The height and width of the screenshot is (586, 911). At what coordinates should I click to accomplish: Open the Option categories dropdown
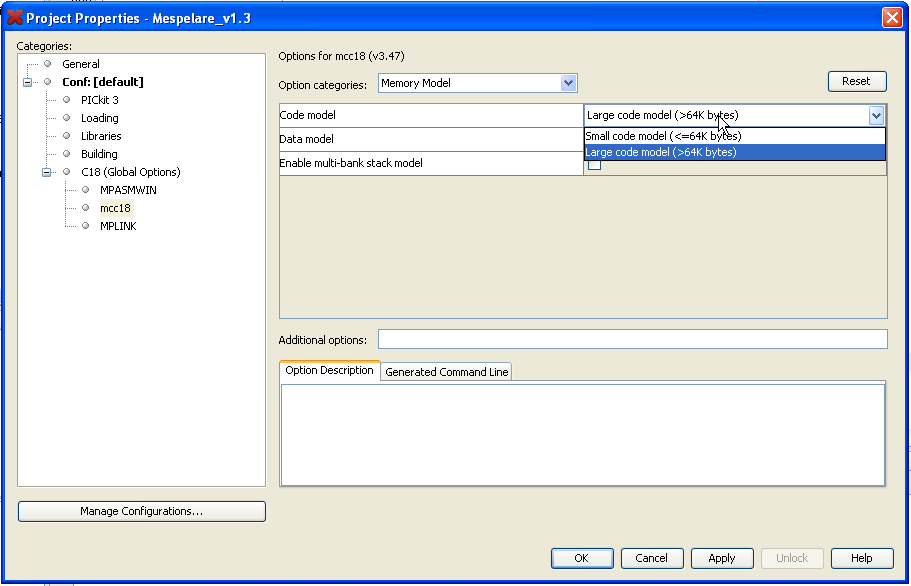point(568,84)
